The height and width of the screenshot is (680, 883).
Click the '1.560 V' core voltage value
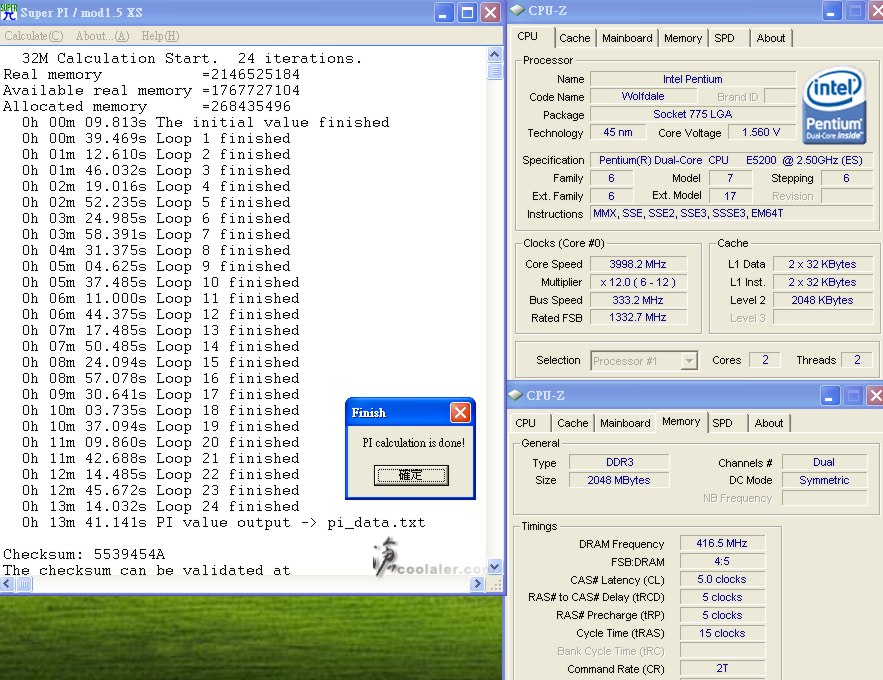point(761,132)
